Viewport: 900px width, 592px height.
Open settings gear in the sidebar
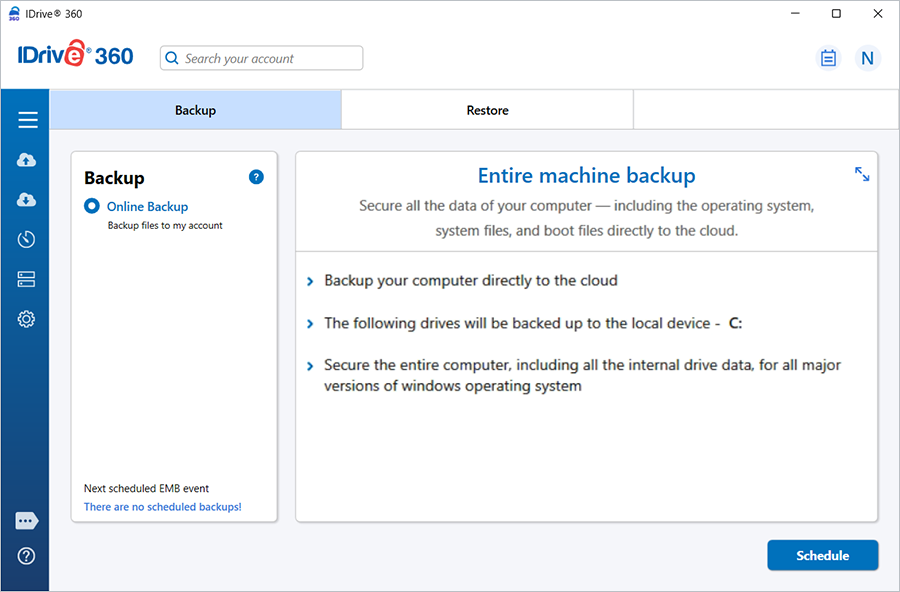point(27,319)
